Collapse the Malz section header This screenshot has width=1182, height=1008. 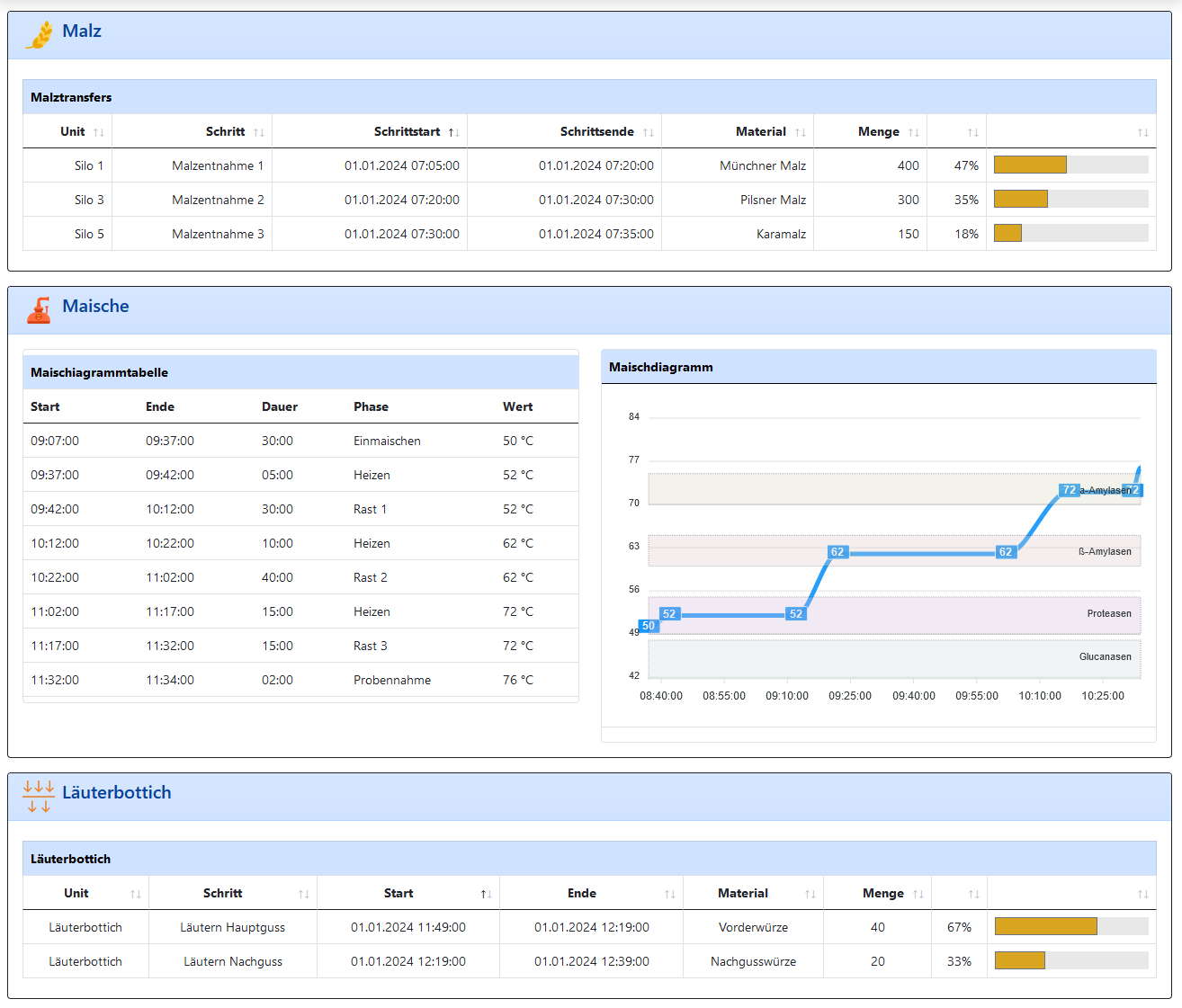click(589, 35)
